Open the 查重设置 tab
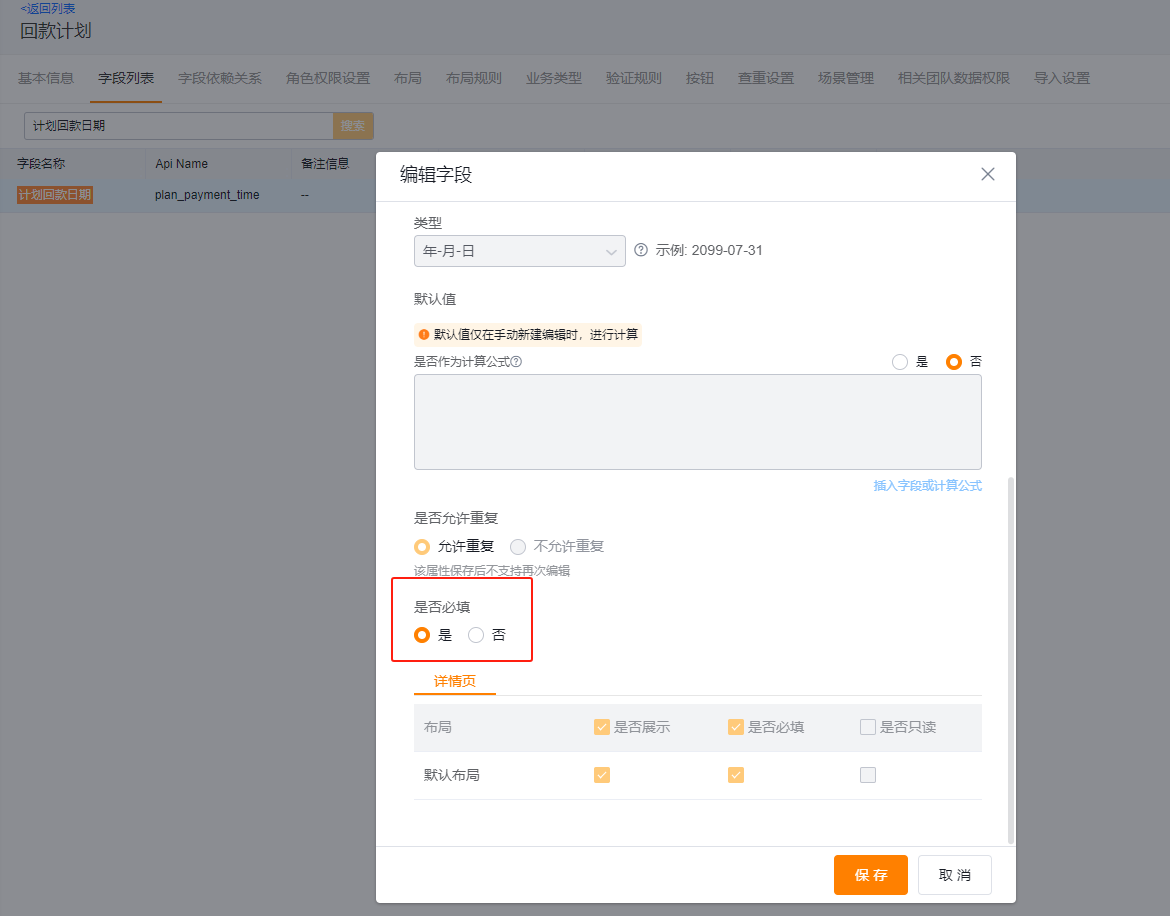The height and width of the screenshot is (916, 1170). pyautogui.click(x=766, y=78)
